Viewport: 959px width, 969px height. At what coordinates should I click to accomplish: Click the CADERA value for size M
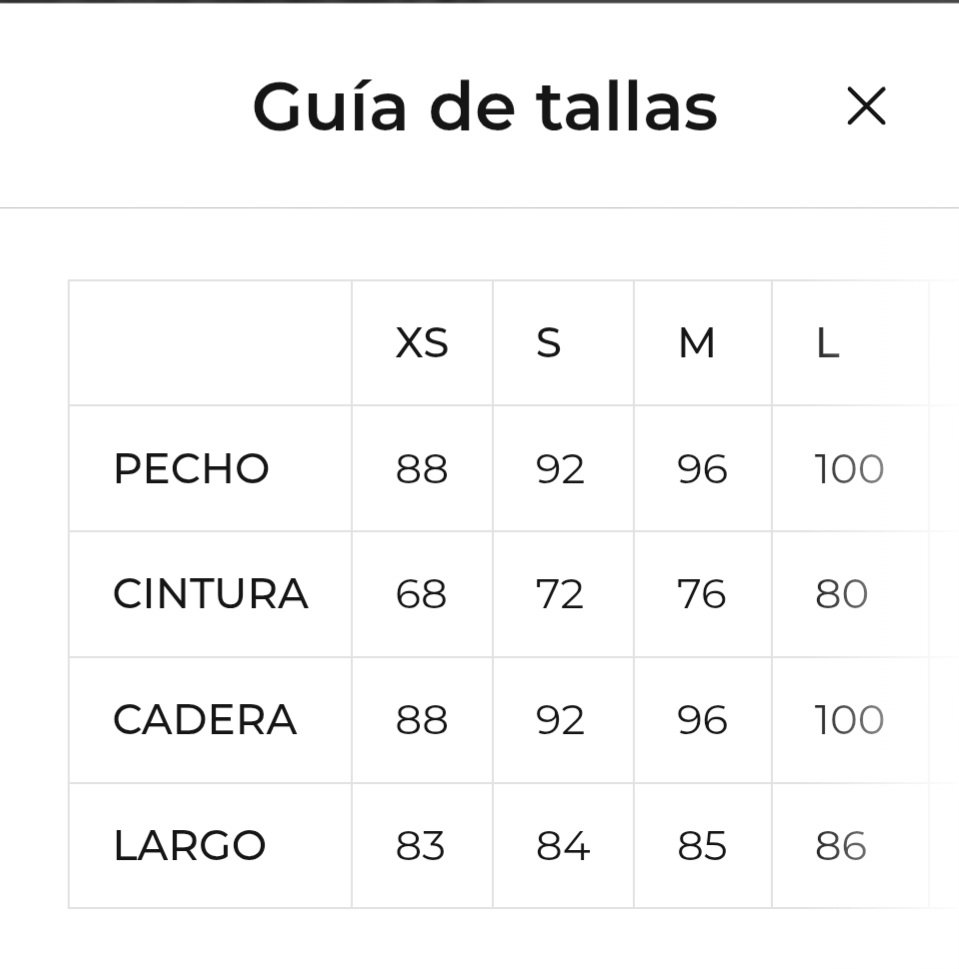[702, 720]
